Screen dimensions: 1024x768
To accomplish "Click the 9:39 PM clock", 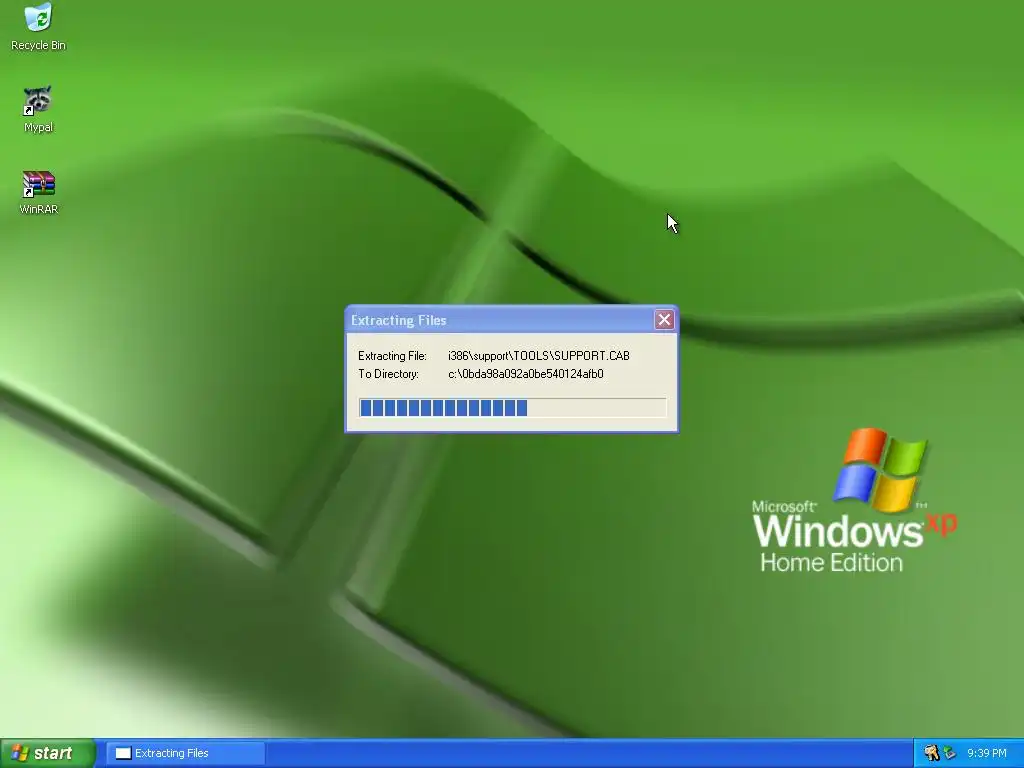I will (x=986, y=753).
